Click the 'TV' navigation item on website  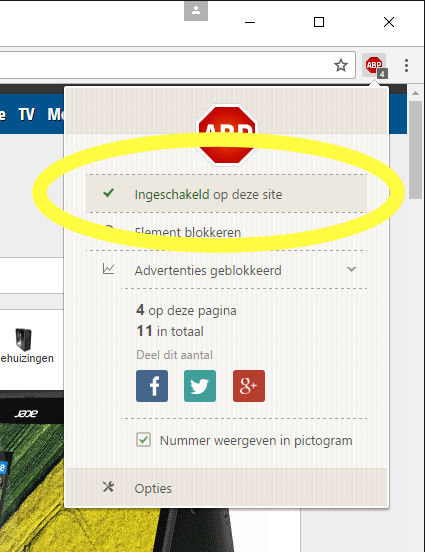[x=27, y=115]
